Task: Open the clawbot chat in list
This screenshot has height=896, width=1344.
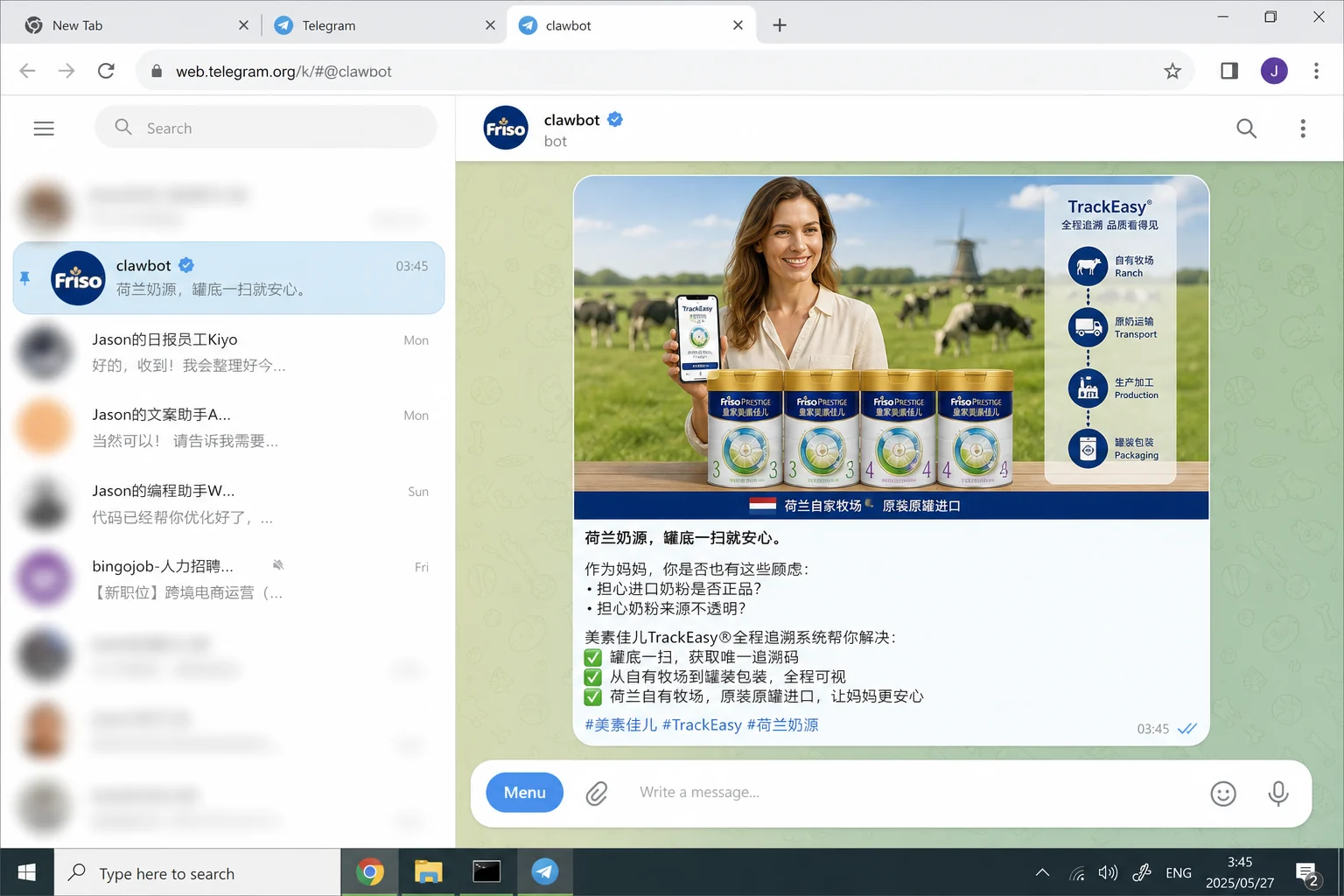Action: pos(228,278)
